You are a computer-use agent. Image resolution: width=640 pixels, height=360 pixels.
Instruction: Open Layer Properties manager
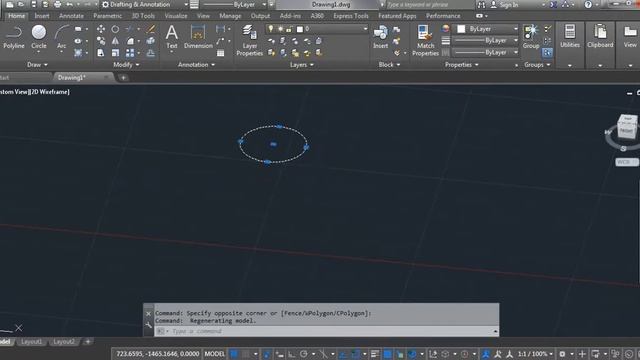coord(249,40)
